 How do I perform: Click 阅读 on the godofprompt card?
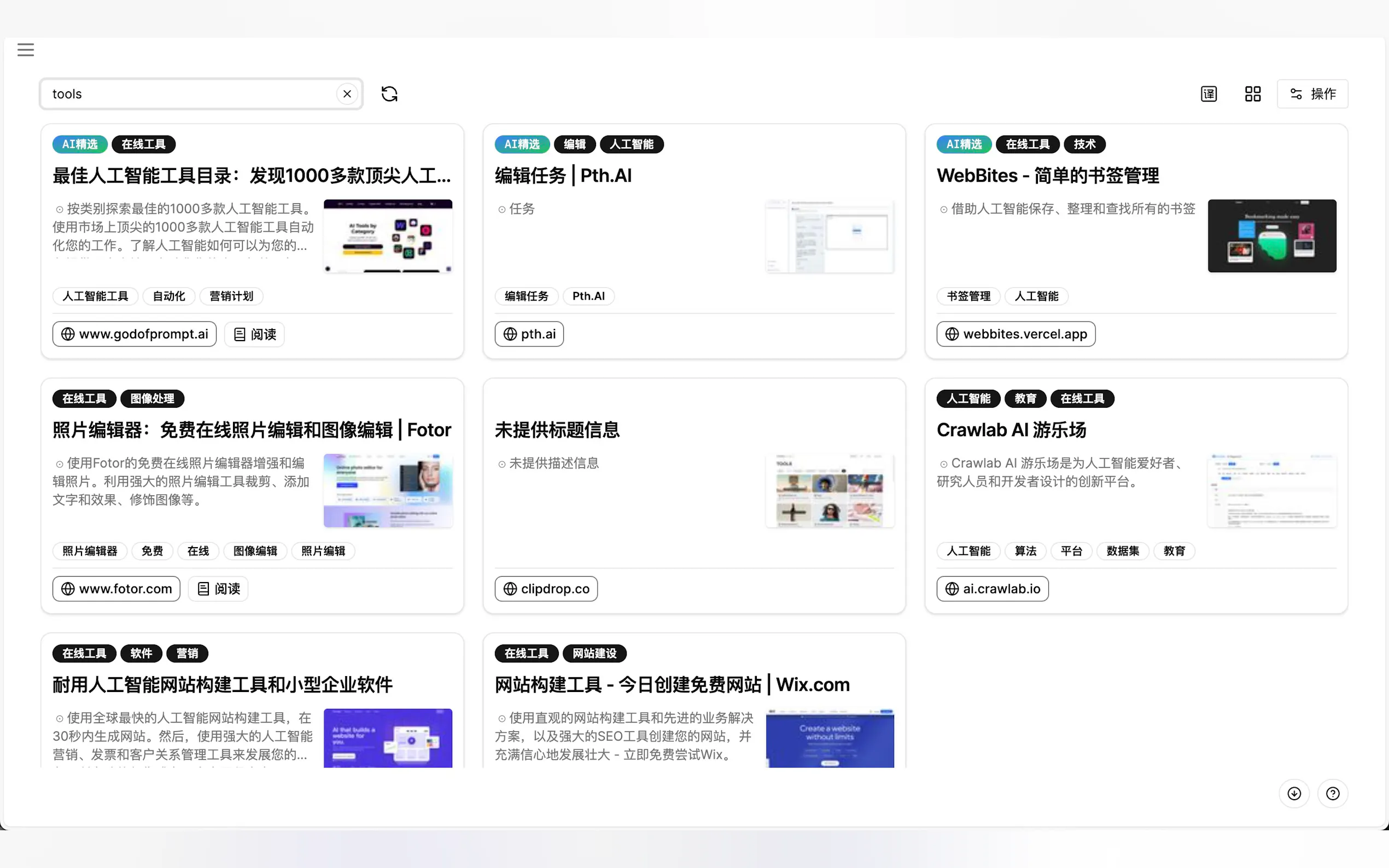tap(254, 334)
